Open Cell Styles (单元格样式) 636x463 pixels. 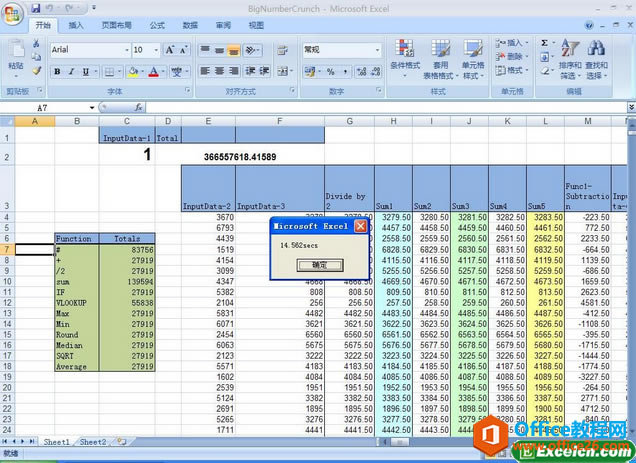(473, 59)
